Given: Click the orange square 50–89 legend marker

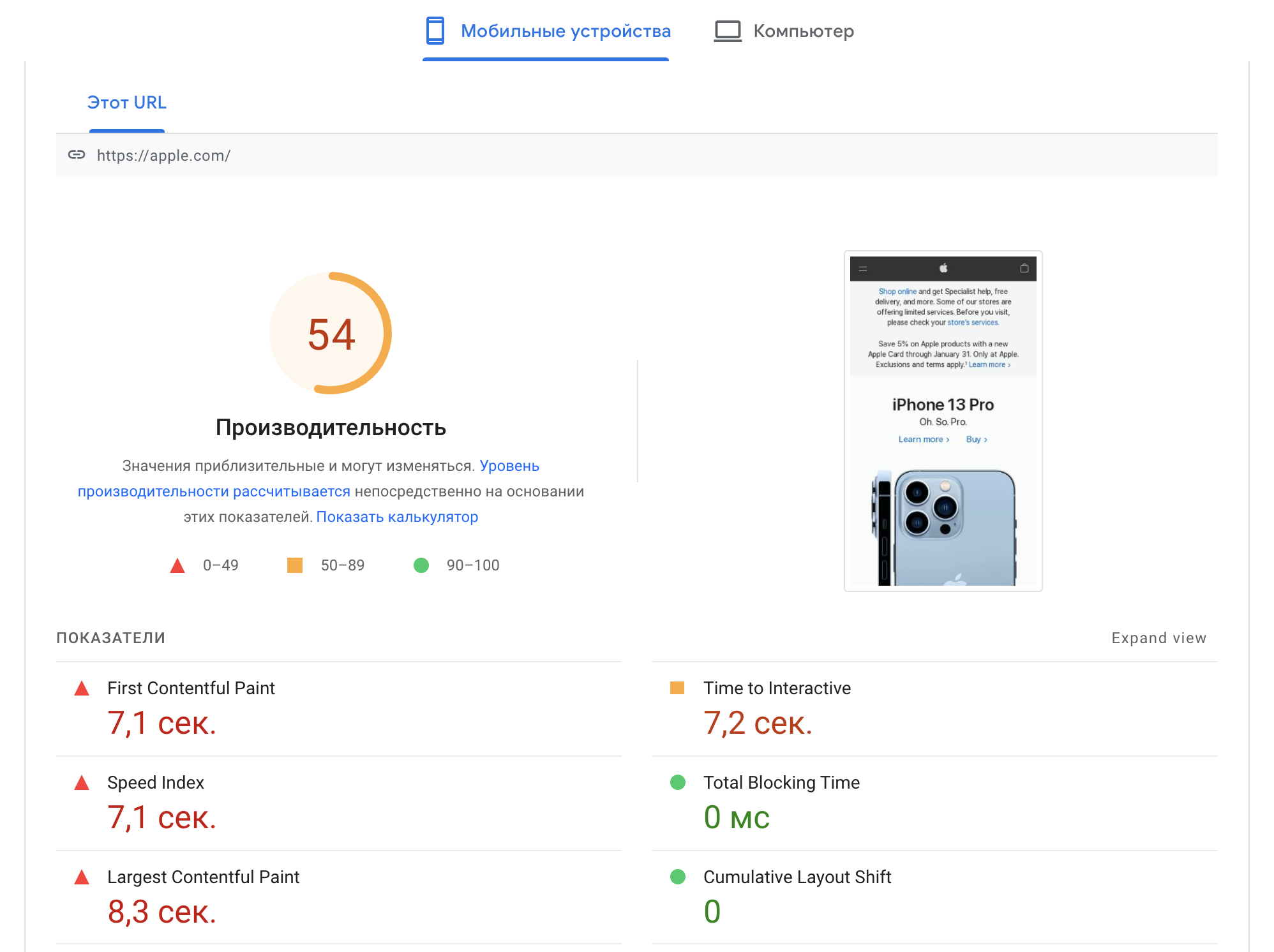Looking at the screenshot, I should [x=294, y=565].
